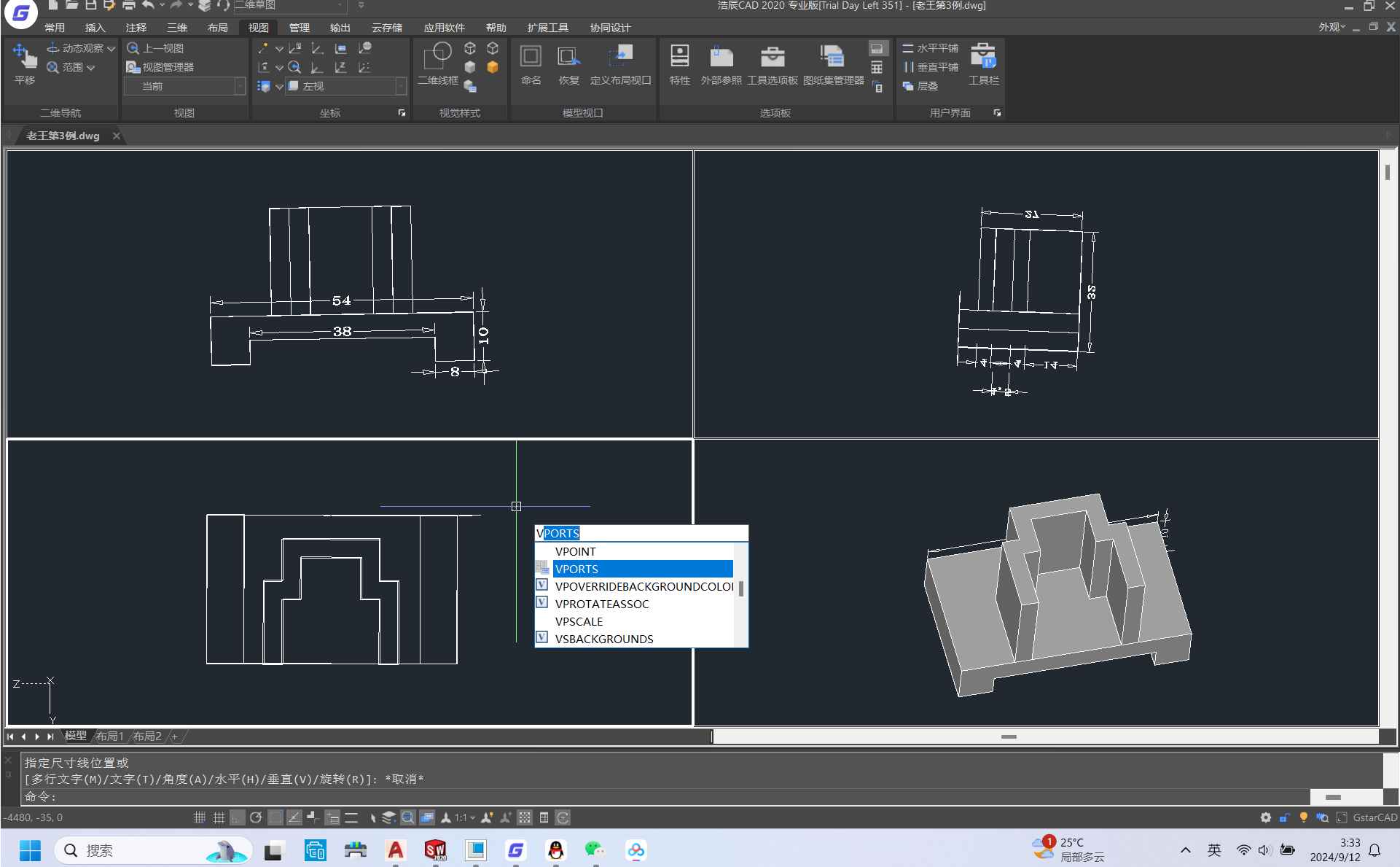Click the 上一视图 previous view icon

(x=133, y=48)
